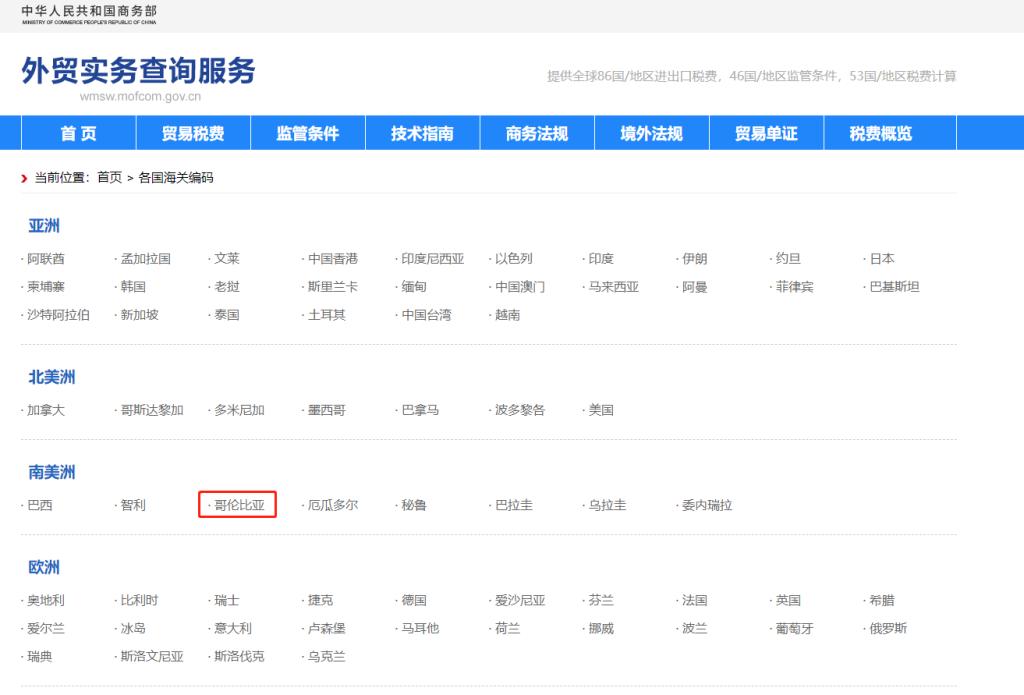This screenshot has height=695, width=1024.
Task: Go to the 技术指南 tab
Action: (x=423, y=133)
